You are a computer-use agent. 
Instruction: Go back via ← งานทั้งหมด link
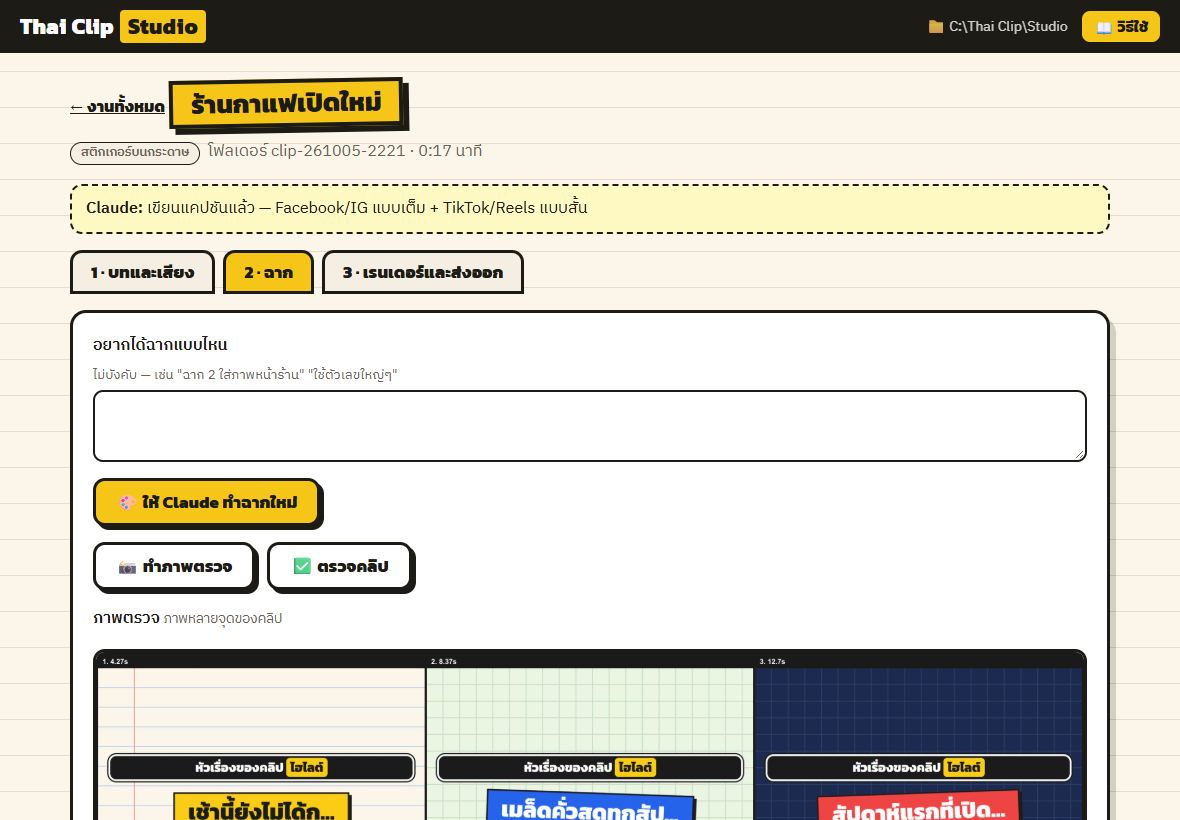coord(117,107)
